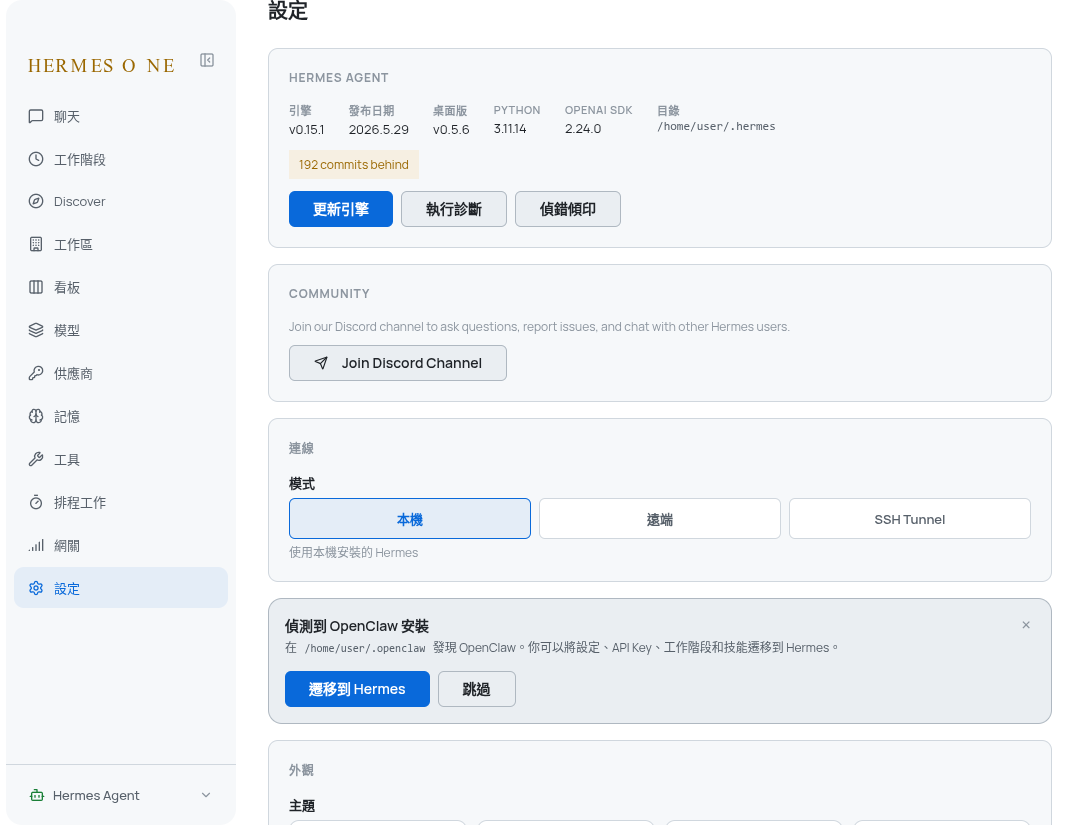Open the 聊天 page

pos(121,117)
